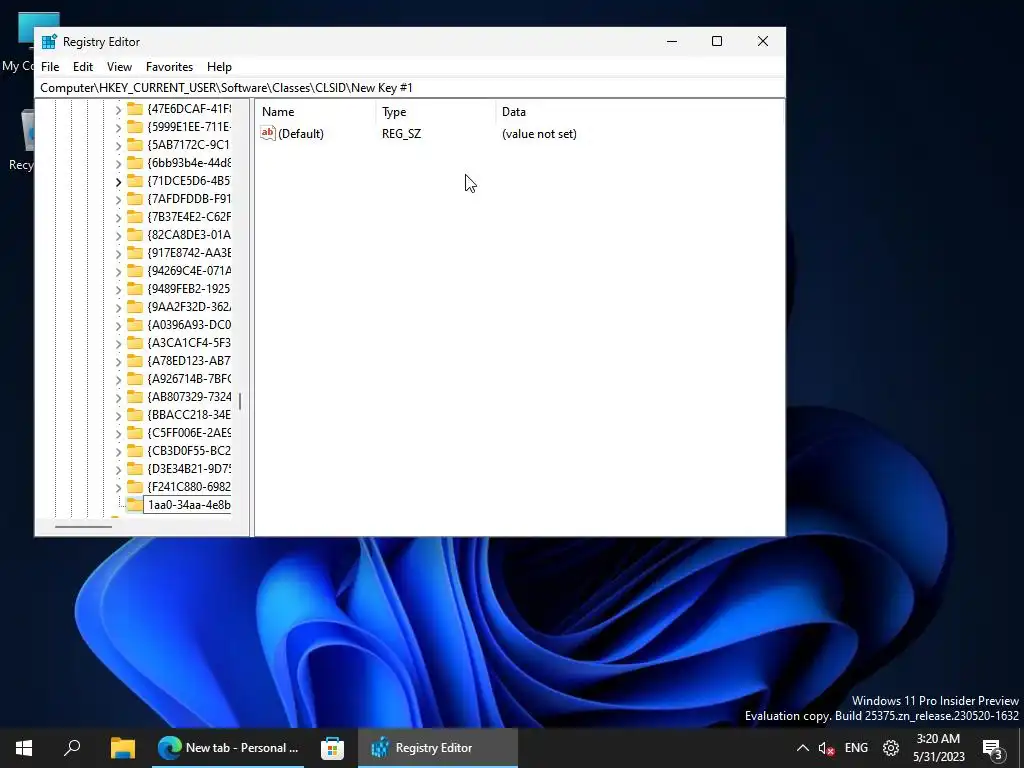Select folder icon of {D3E34B21-9D75 key

135,468
